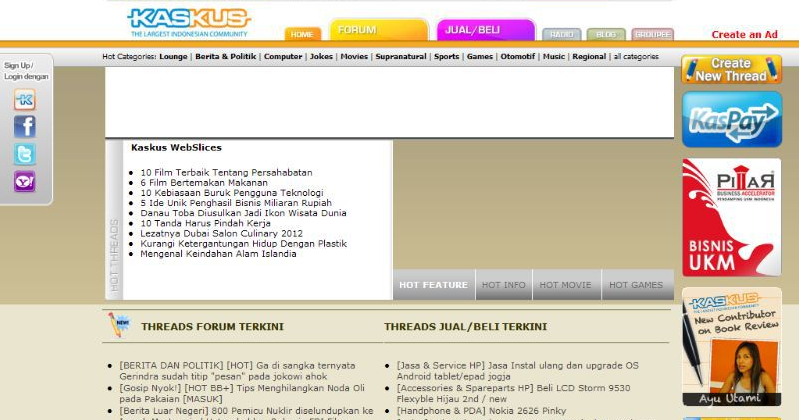This screenshot has height=420, width=799.
Task: Open the Sports category
Action: tap(447, 57)
